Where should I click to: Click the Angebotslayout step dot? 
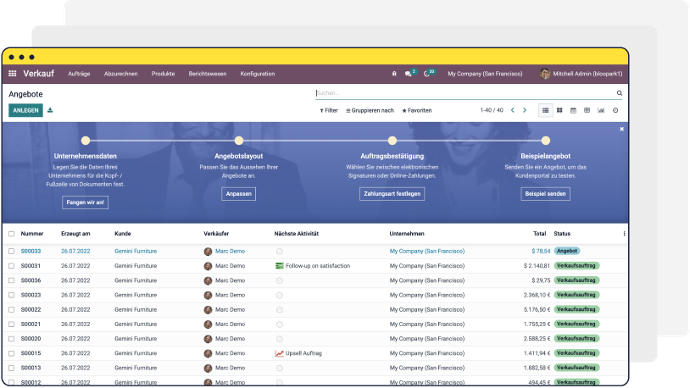click(239, 141)
